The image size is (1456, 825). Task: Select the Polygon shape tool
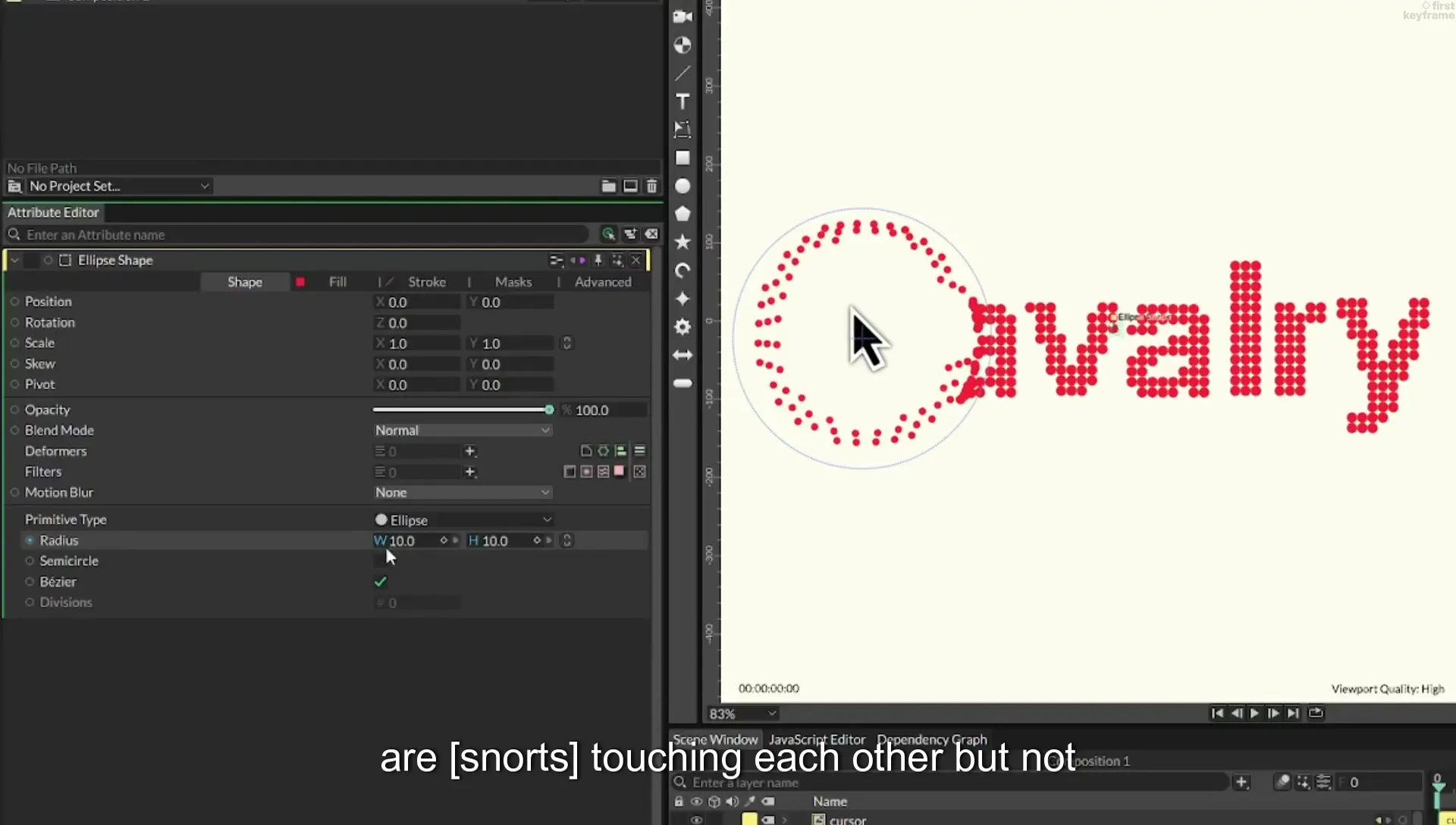tap(682, 214)
